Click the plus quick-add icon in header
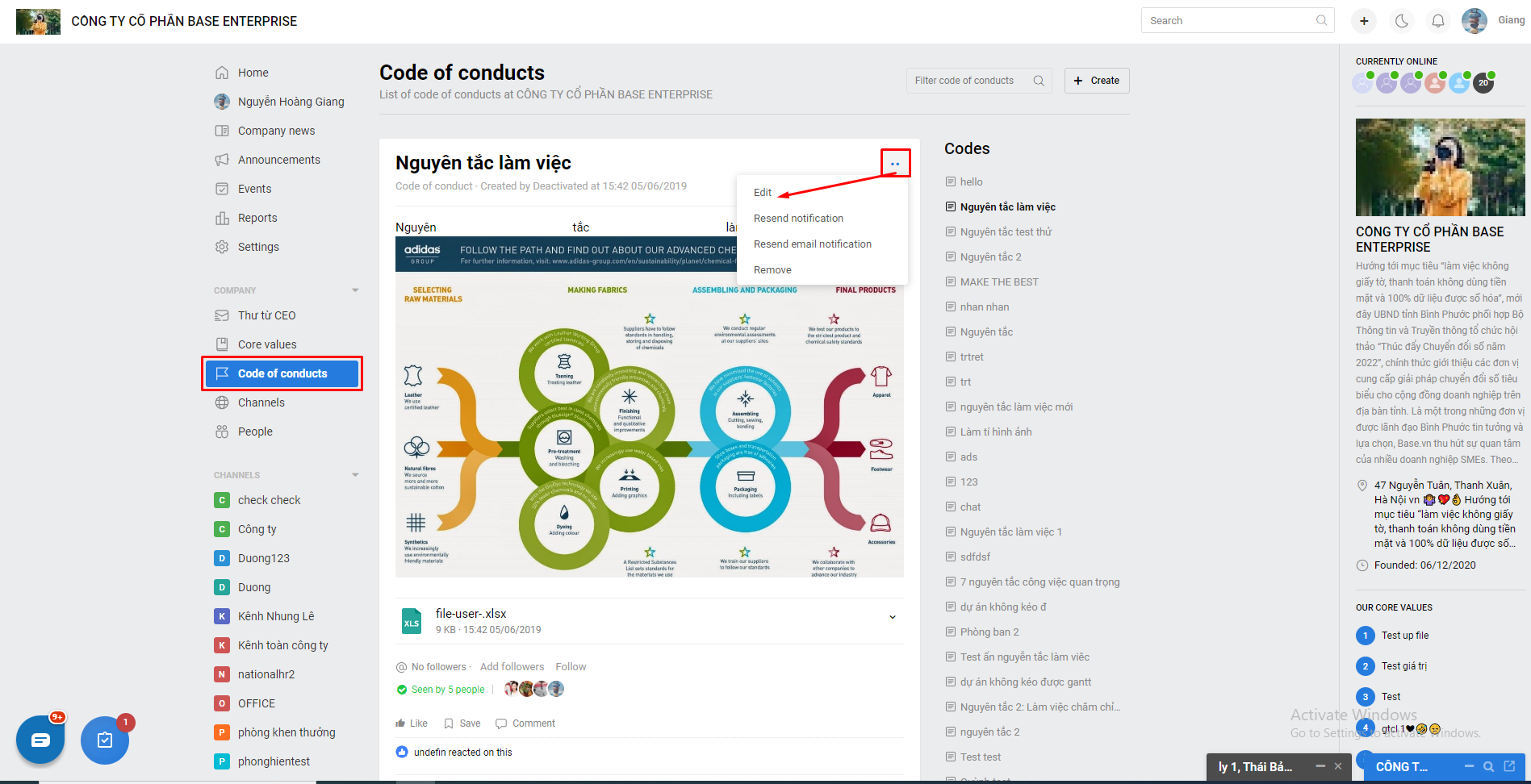1531x784 pixels. click(x=1364, y=21)
